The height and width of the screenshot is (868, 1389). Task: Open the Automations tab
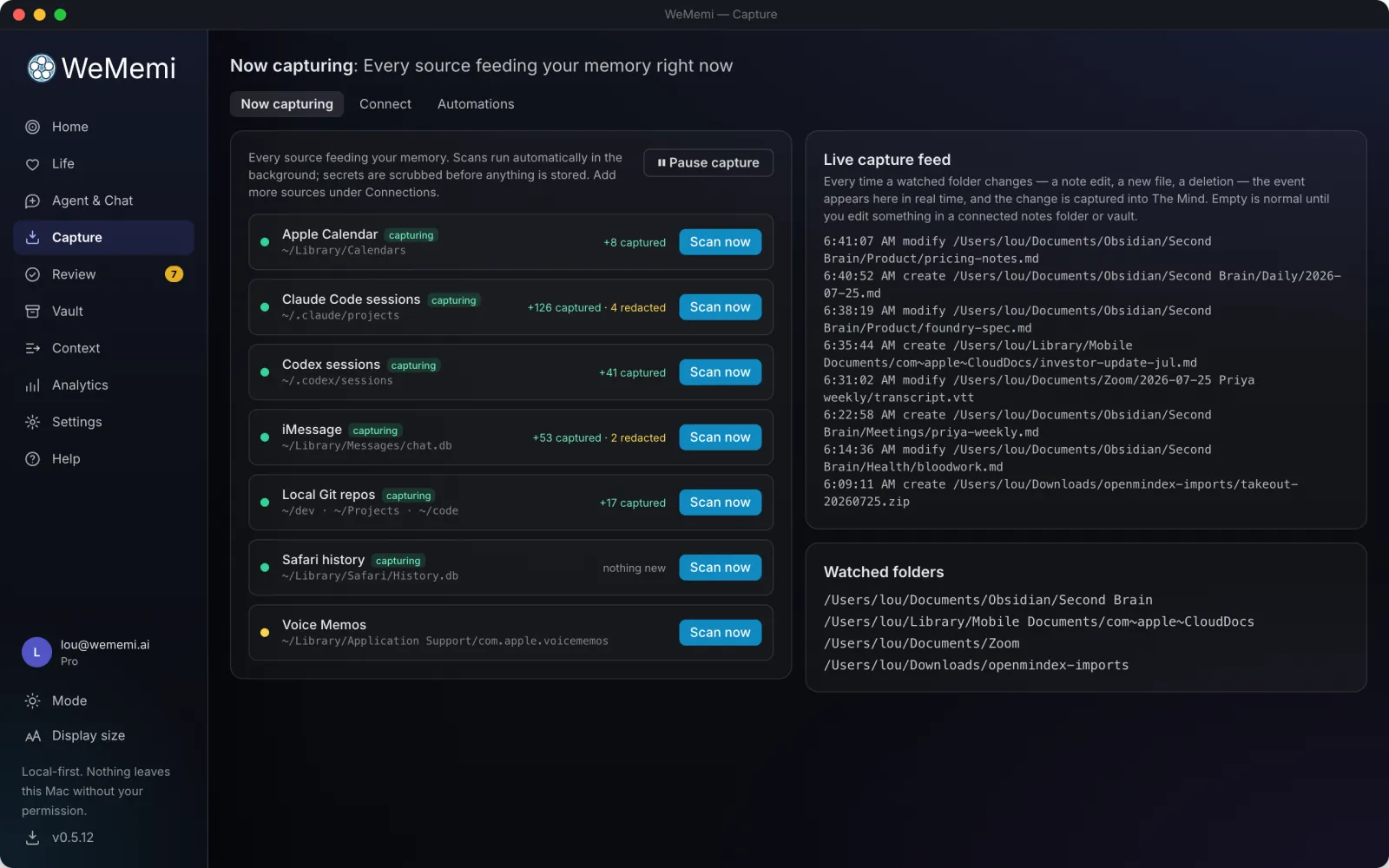click(x=476, y=104)
